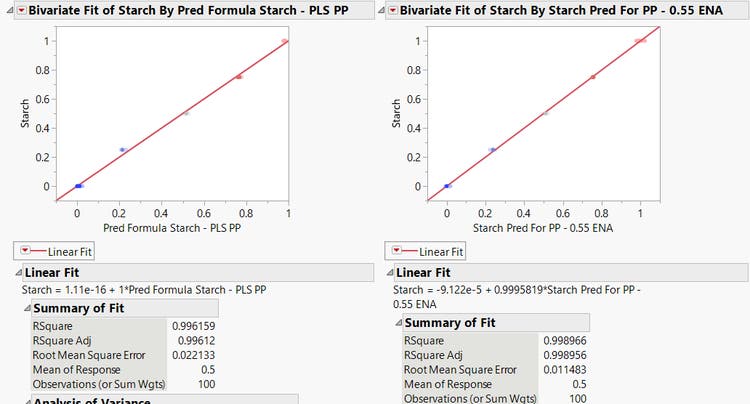Open Linear Fit legend red triangle under PLS PP plot
The image size is (750, 404).
tap(24, 251)
